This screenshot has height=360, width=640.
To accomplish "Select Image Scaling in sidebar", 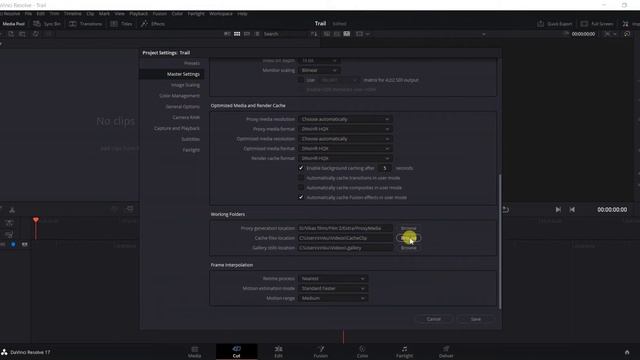I will tap(185, 85).
